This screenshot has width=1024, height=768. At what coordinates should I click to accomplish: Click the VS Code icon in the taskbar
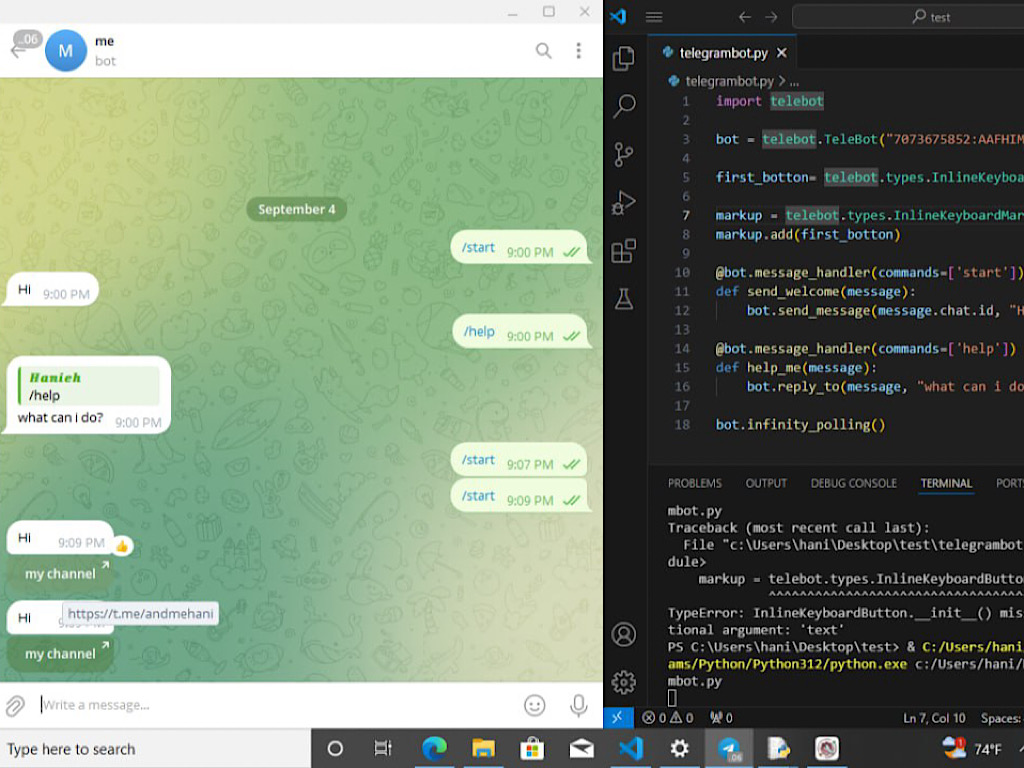pos(630,748)
